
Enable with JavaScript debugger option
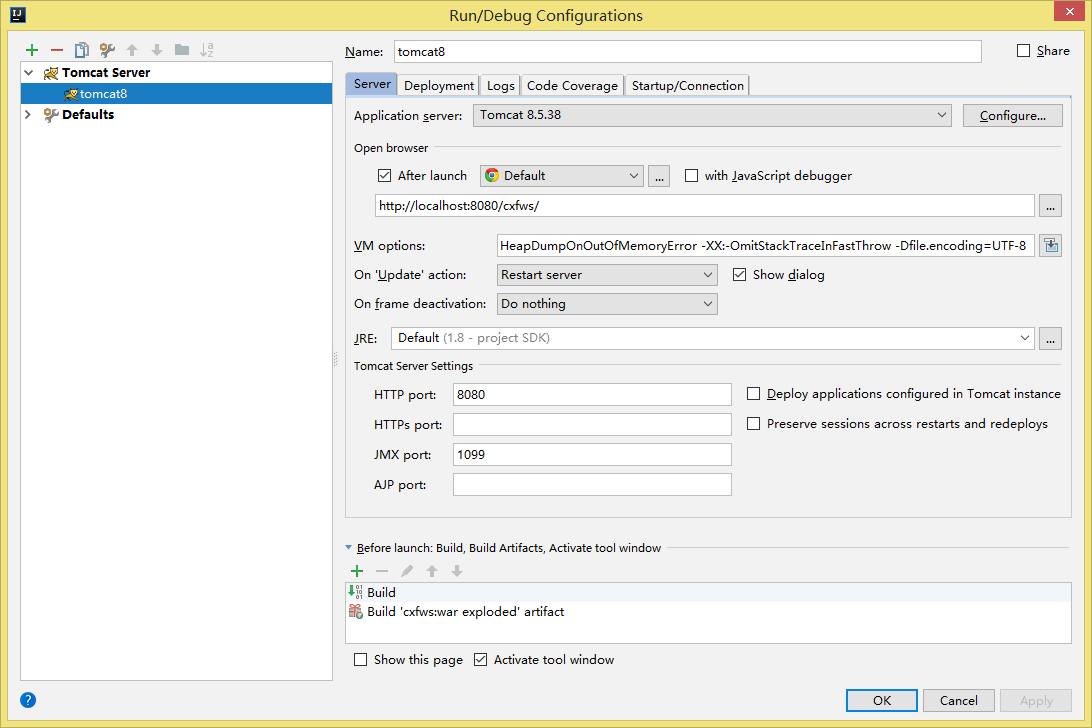691,176
